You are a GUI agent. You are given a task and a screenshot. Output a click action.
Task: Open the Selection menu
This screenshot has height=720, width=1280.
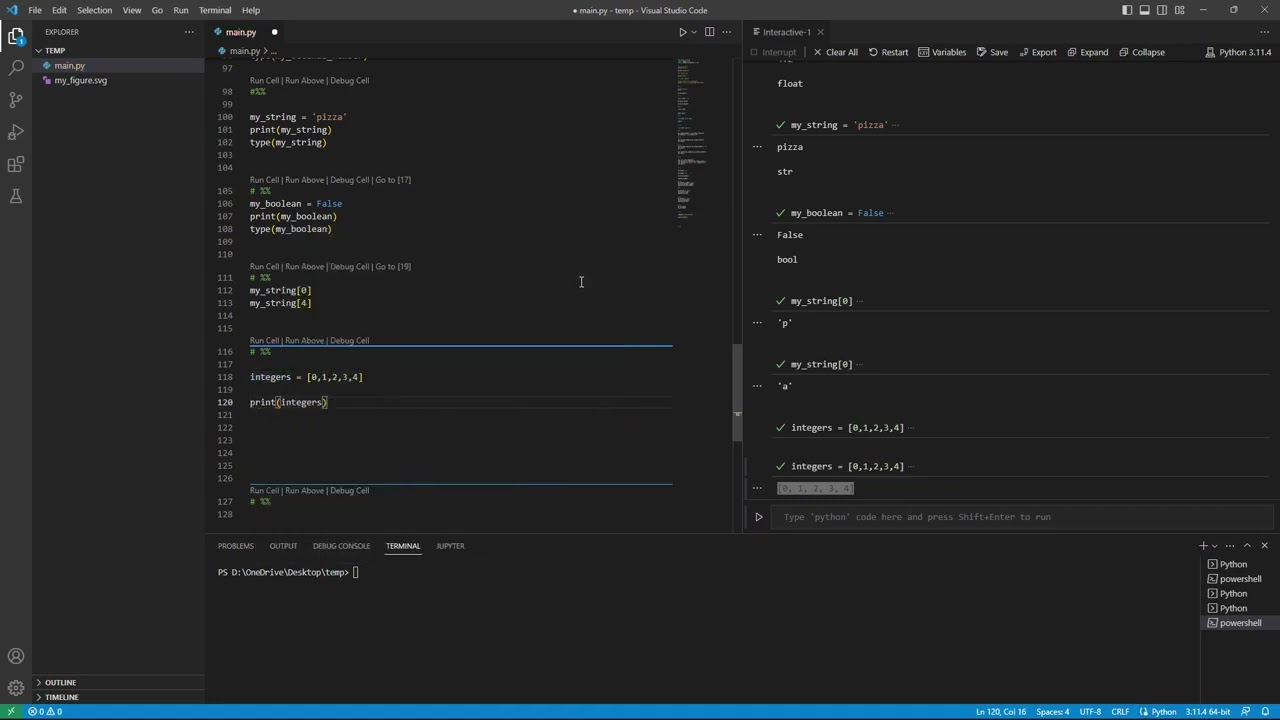94,10
